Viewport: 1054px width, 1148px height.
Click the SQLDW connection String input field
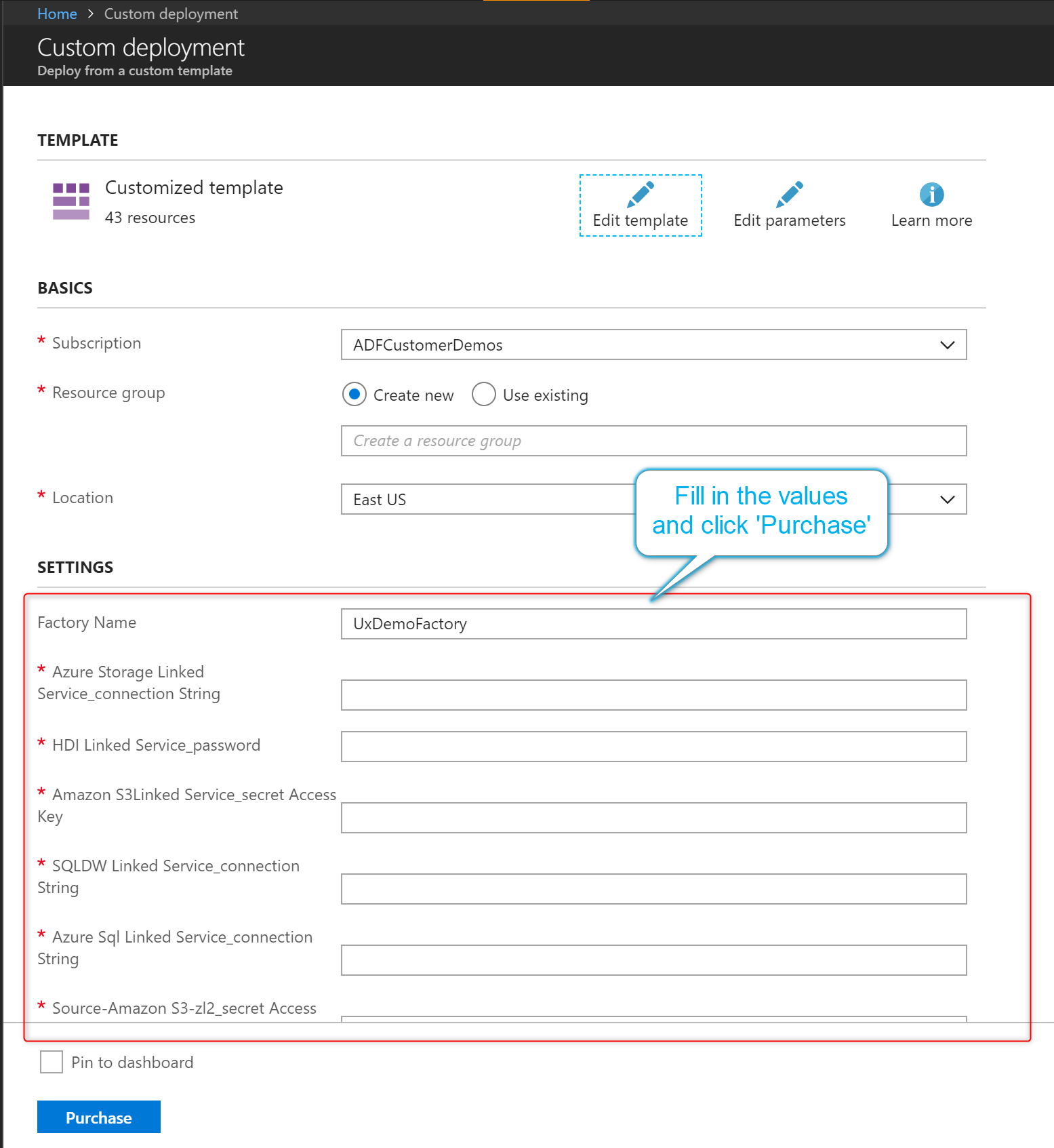coord(654,889)
